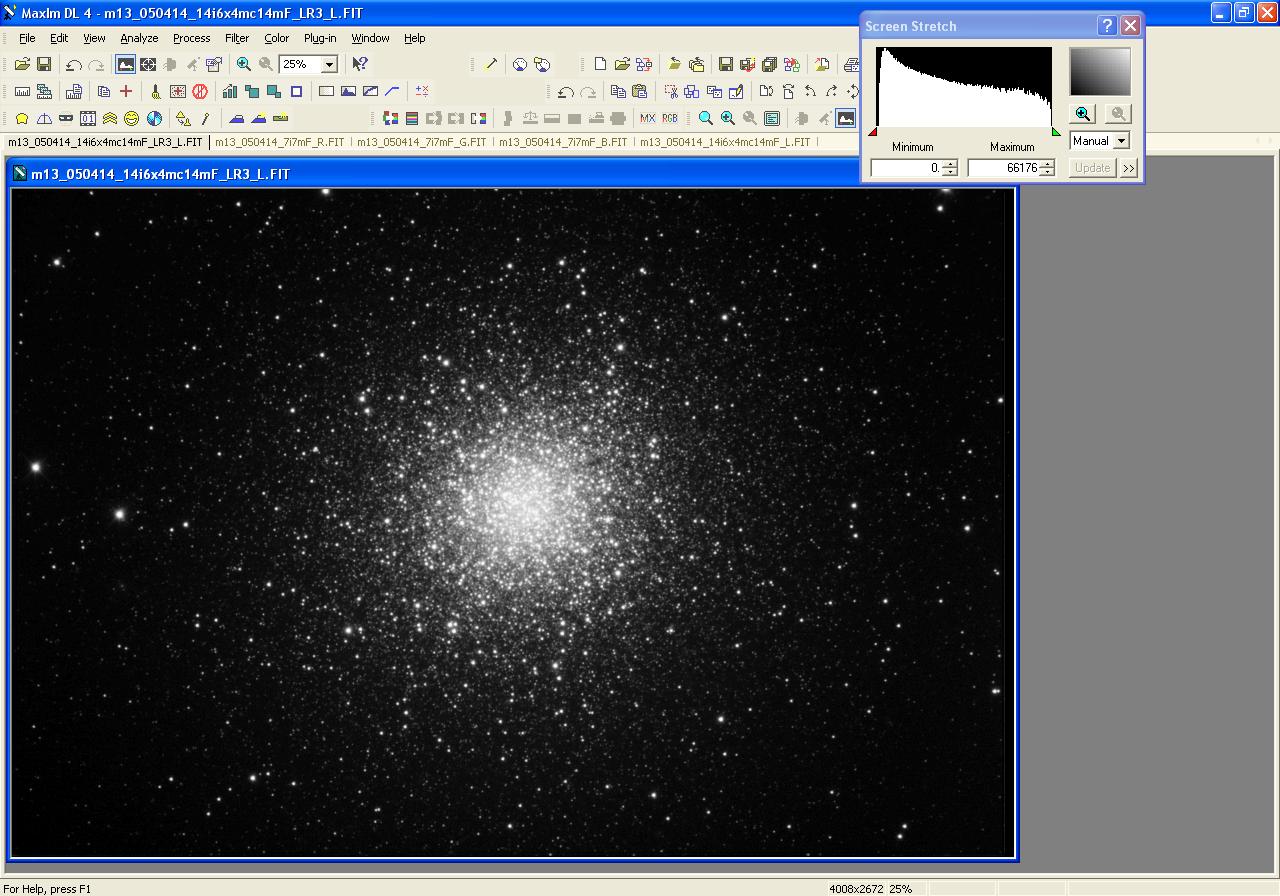Click the Open file folder icon
This screenshot has width=1280, height=896.
click(x=22, y=64)
